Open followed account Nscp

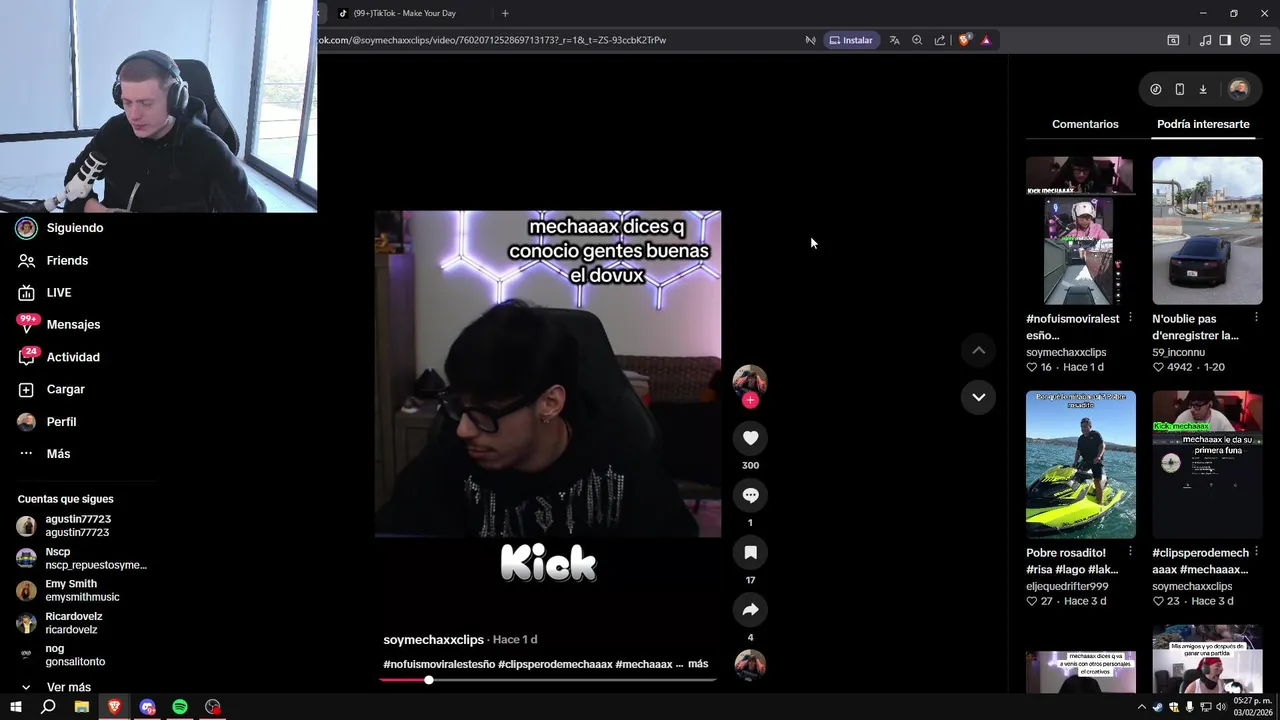pos(80,558)
